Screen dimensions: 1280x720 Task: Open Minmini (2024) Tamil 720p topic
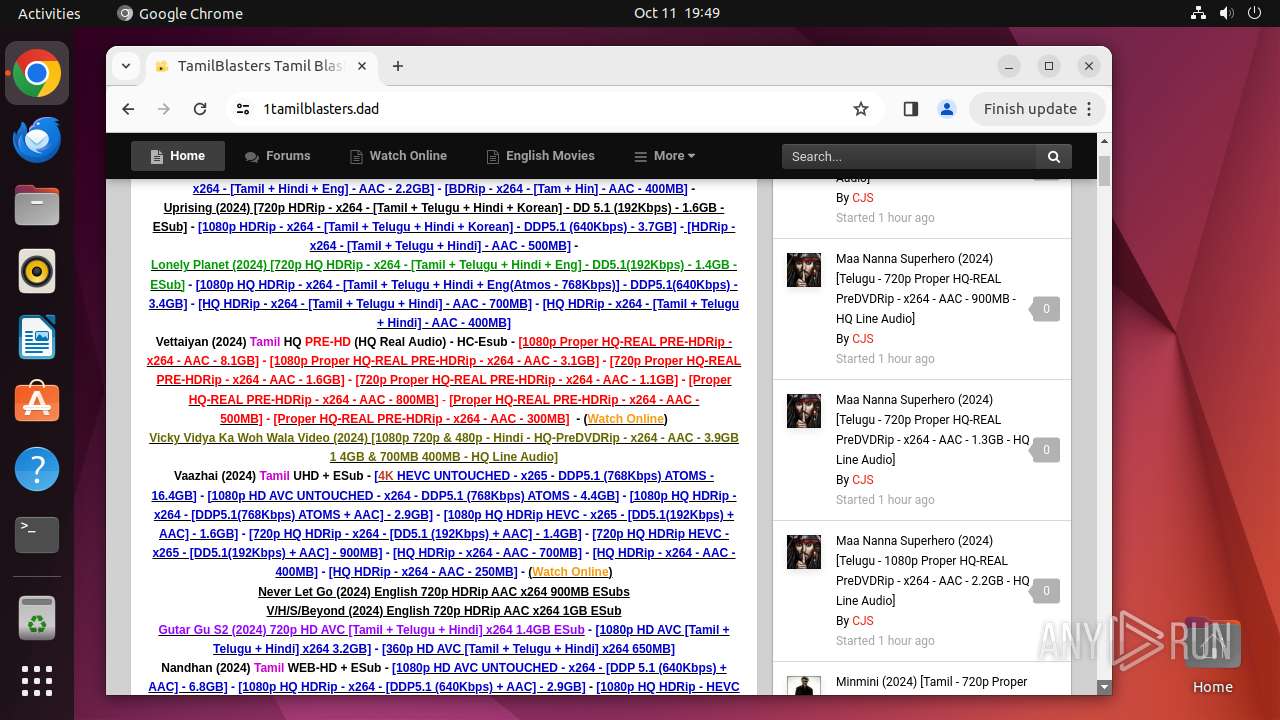(932, 682)
